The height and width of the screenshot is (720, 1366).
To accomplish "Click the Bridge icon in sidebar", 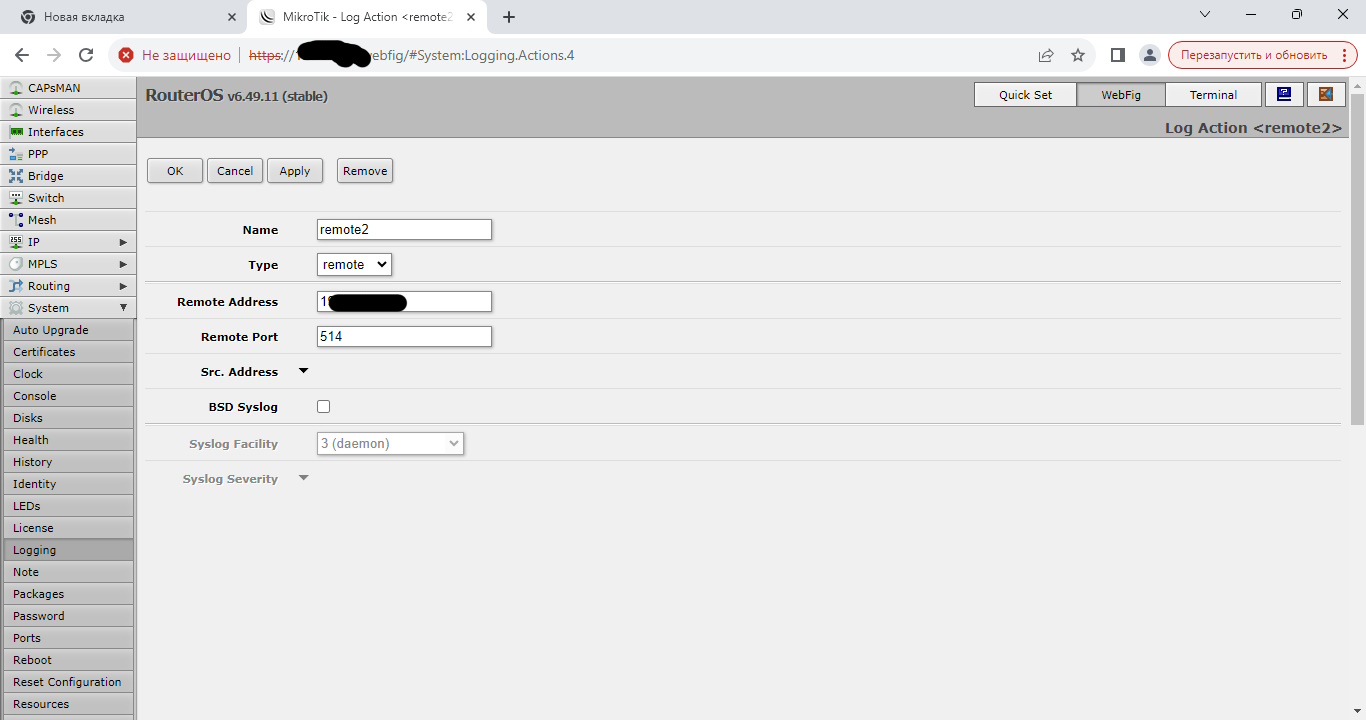I will coord(16,176).
